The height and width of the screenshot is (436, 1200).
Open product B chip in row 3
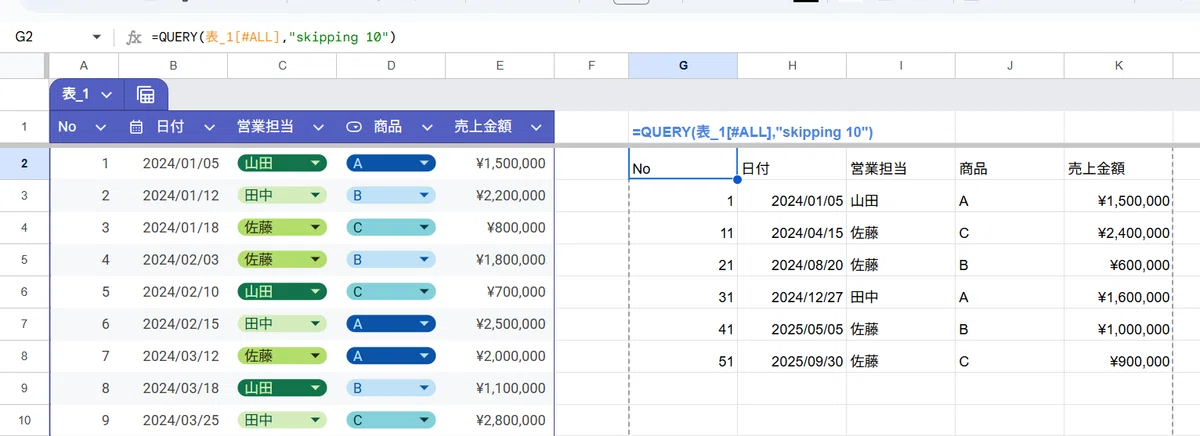coord(391,195)
